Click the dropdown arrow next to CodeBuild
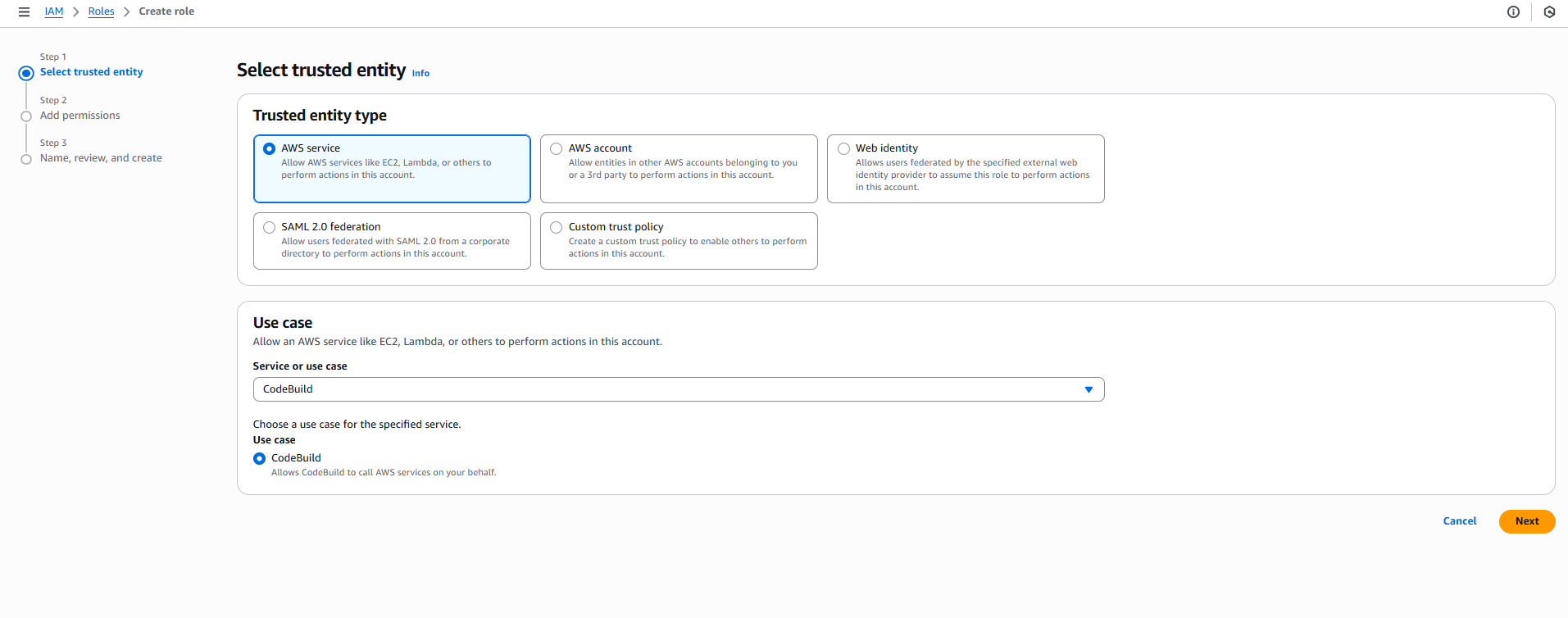The width and height of the screenshot is (1568, 618). pyautogui.click(x=1089, y=389)
